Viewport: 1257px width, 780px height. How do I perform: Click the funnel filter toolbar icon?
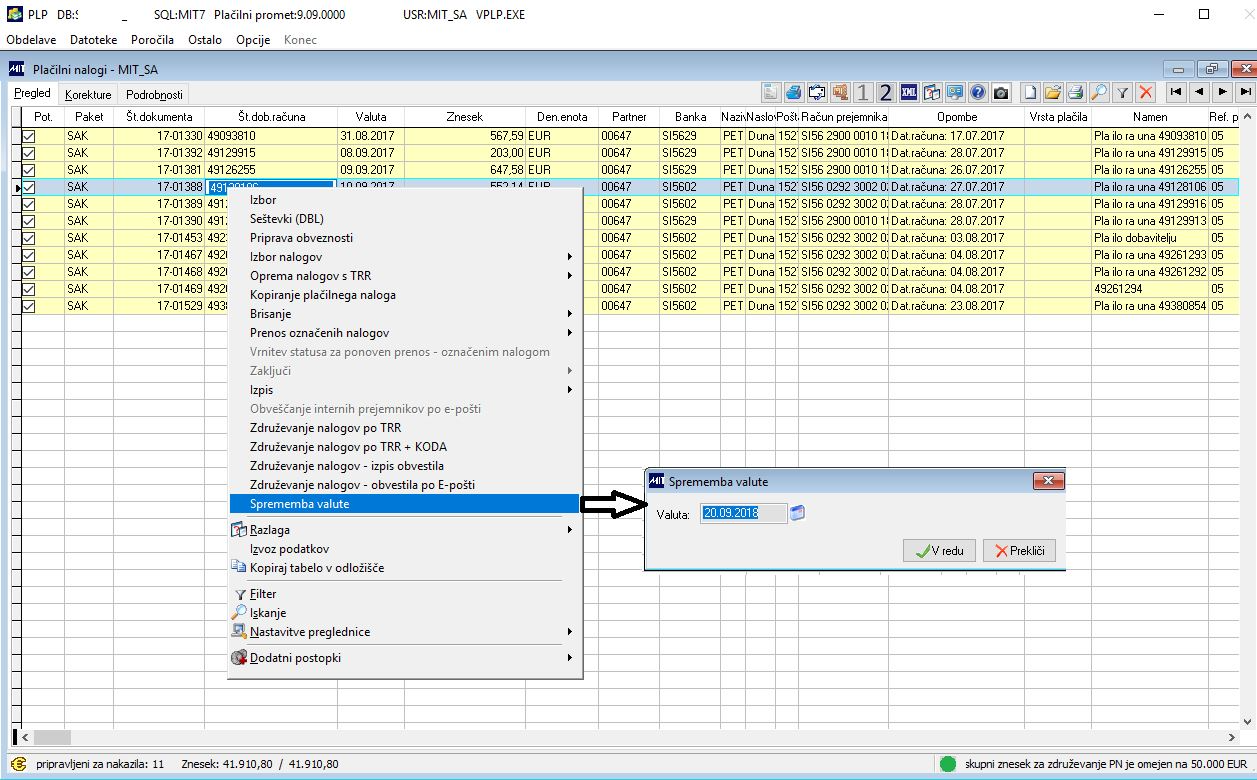click(x=1122, y=92)
